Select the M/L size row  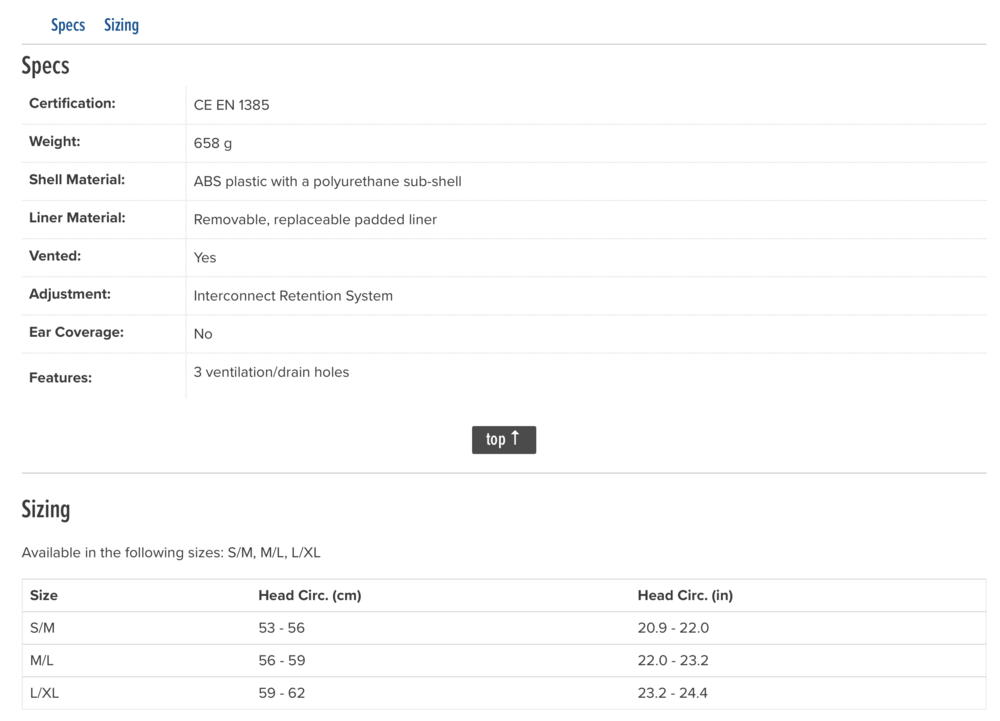(504, 660)
